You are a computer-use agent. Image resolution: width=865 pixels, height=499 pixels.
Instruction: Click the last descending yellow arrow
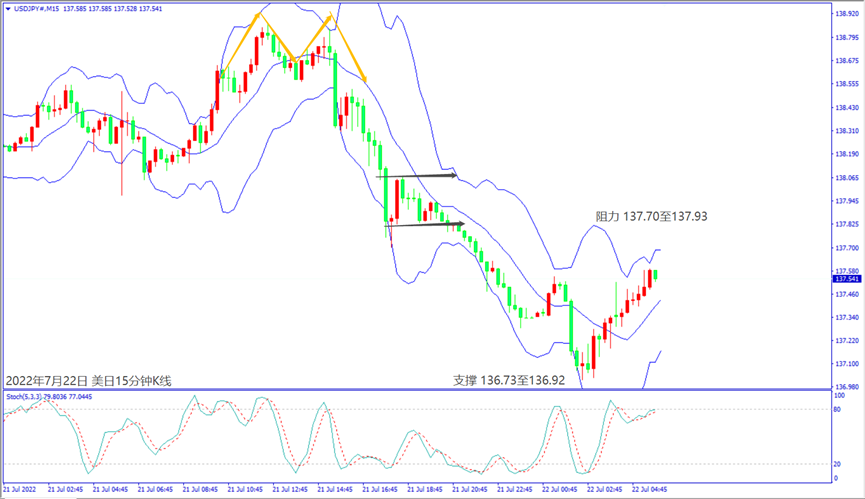(348, 50)
